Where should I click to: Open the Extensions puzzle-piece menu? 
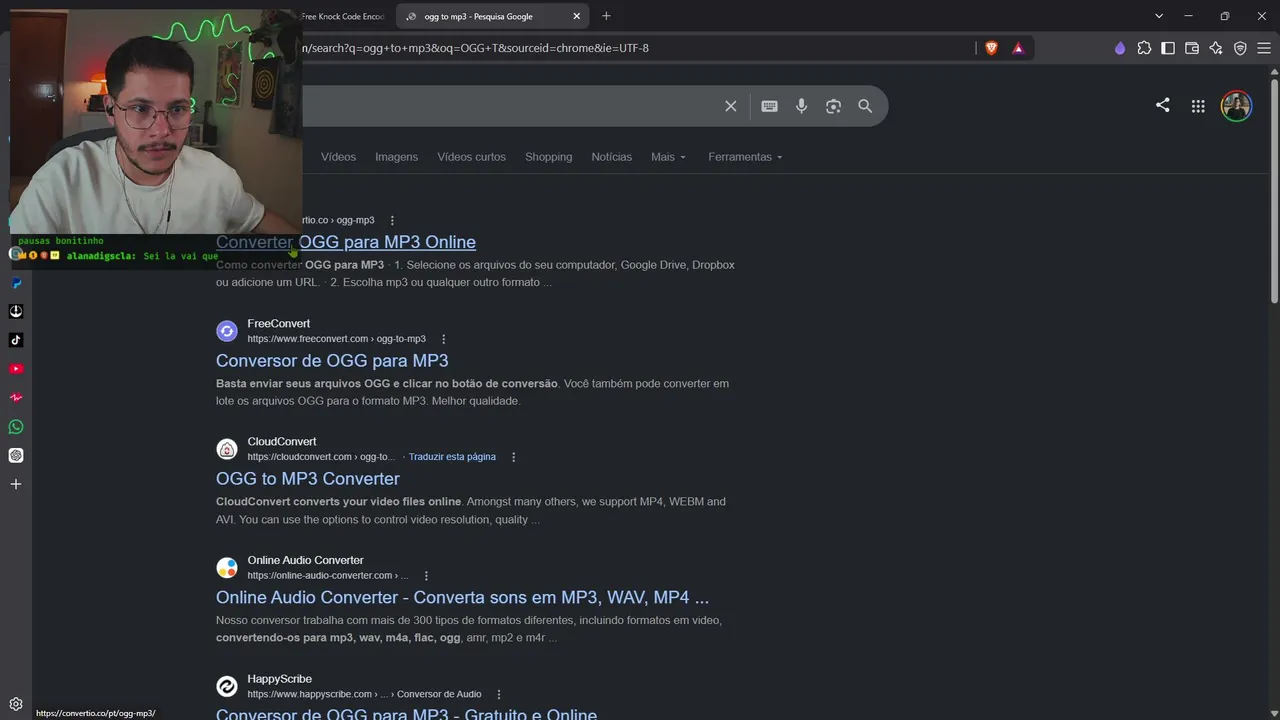(1144, 48)
